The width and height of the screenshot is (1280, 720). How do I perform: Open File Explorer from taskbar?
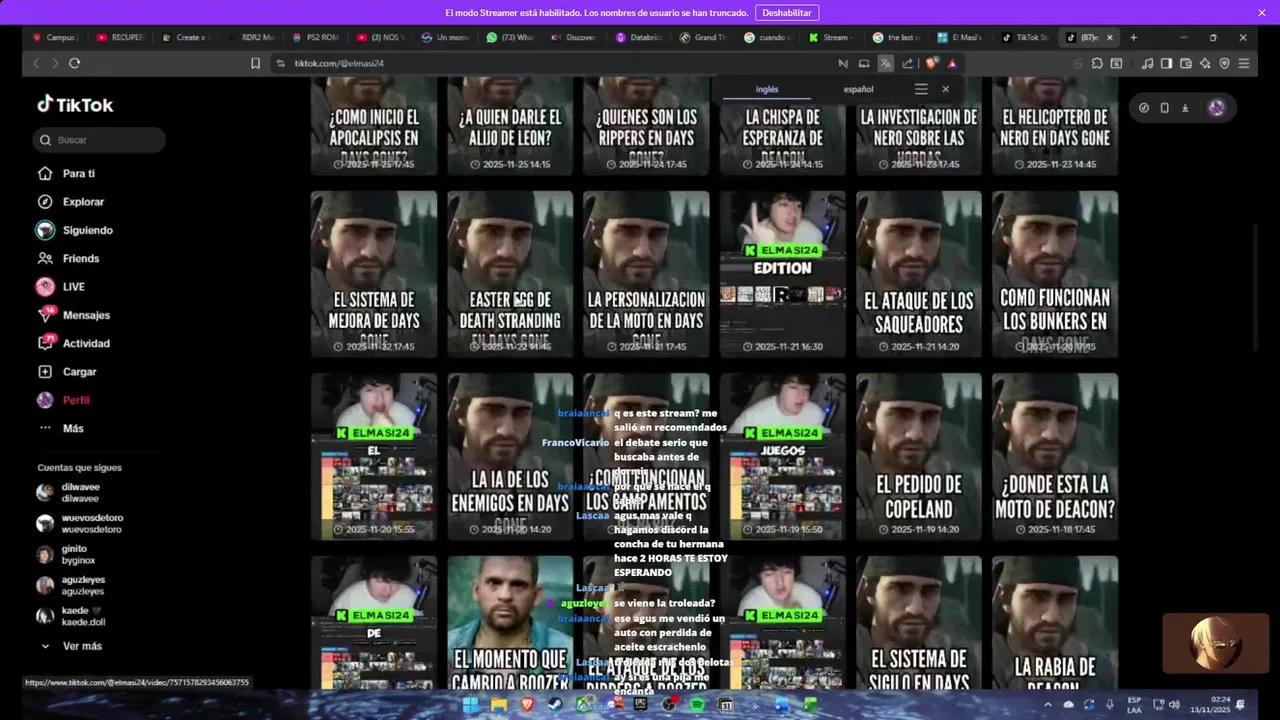(x=499, y=705)
